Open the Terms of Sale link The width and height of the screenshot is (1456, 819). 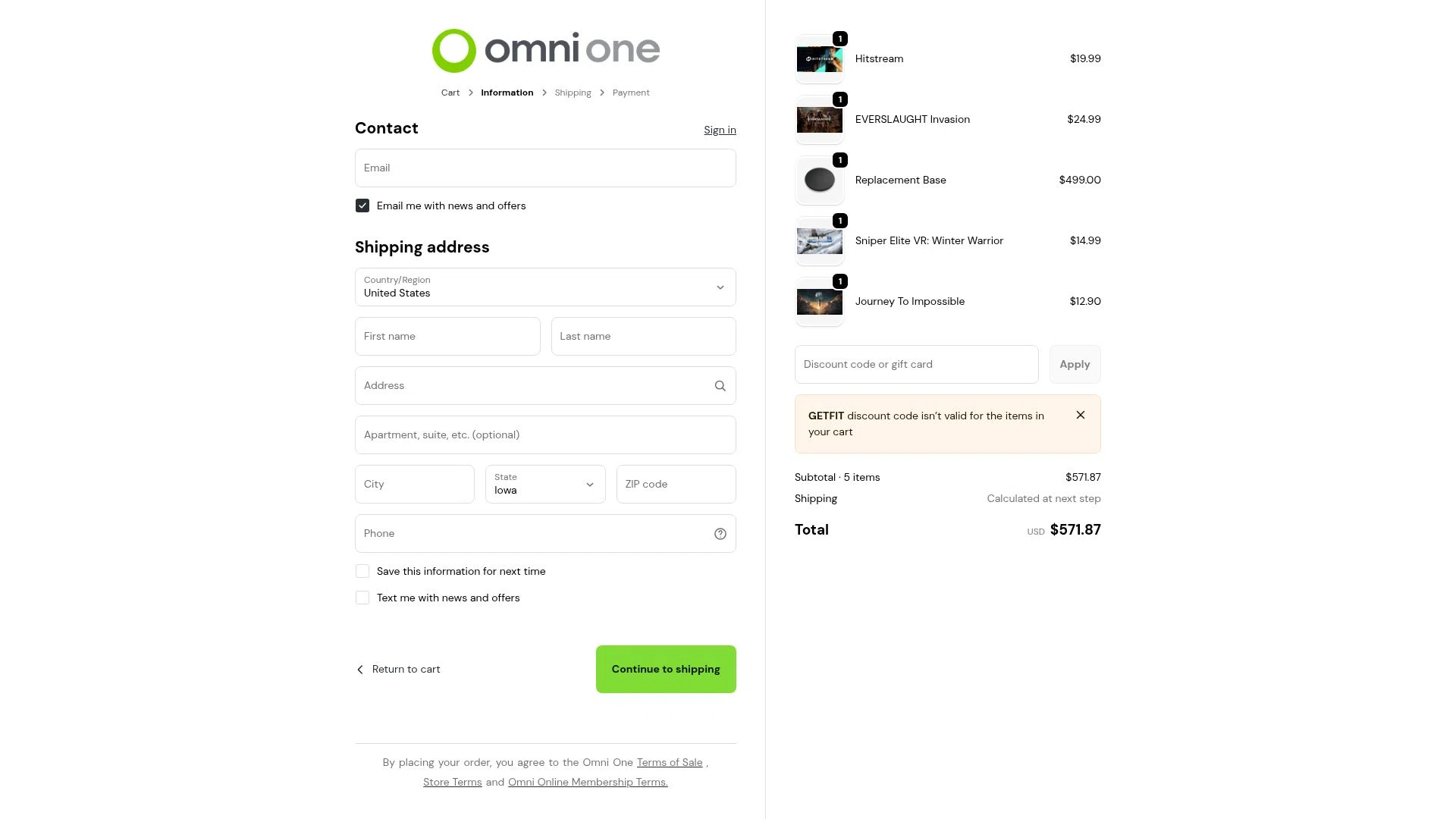pyautogui.click(x=670, y=762)
